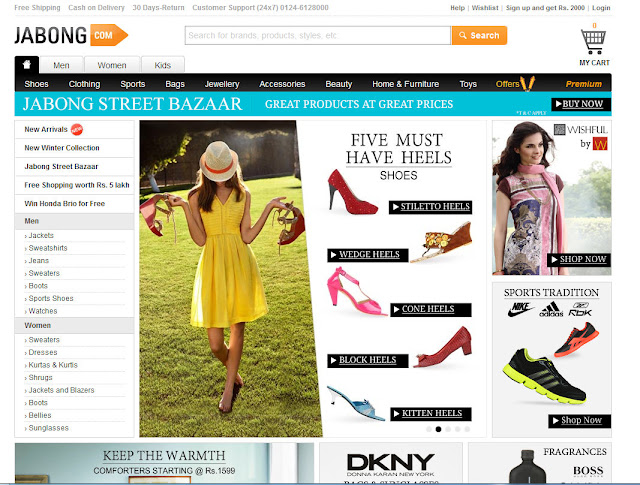Screen dimensions: 640x485
Task: Click the Wedge Heels button
Action: coord(368,255)
